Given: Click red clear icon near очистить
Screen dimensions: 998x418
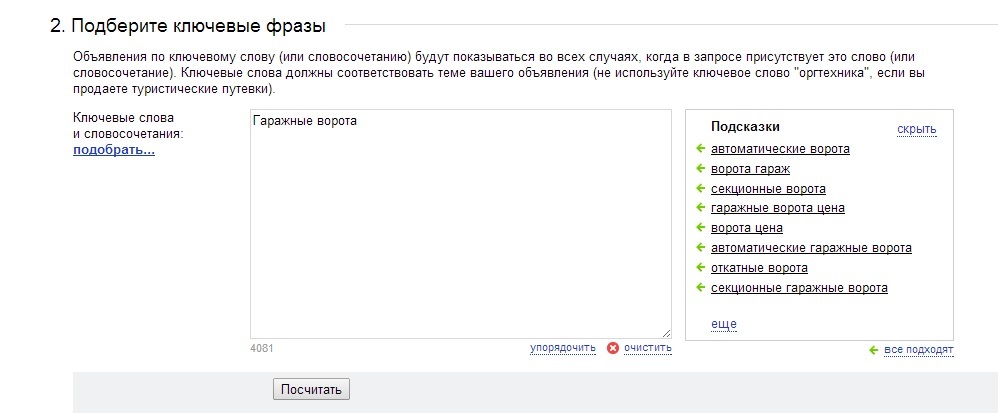Looking at the screenshot, I should click(x=612, y=348).
